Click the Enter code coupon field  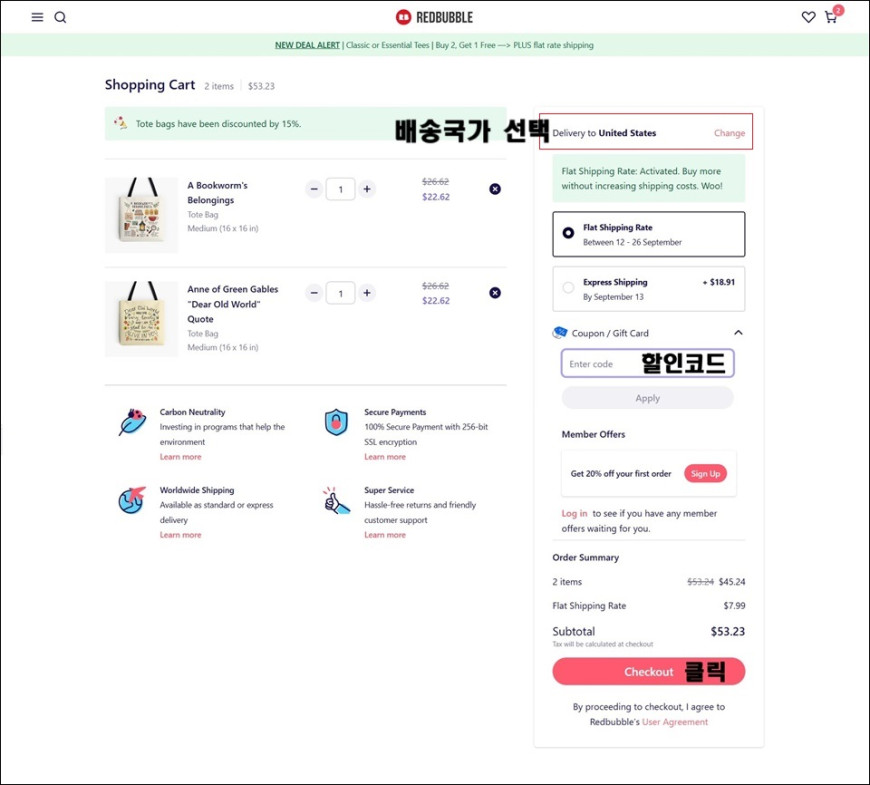coord(648,363)
